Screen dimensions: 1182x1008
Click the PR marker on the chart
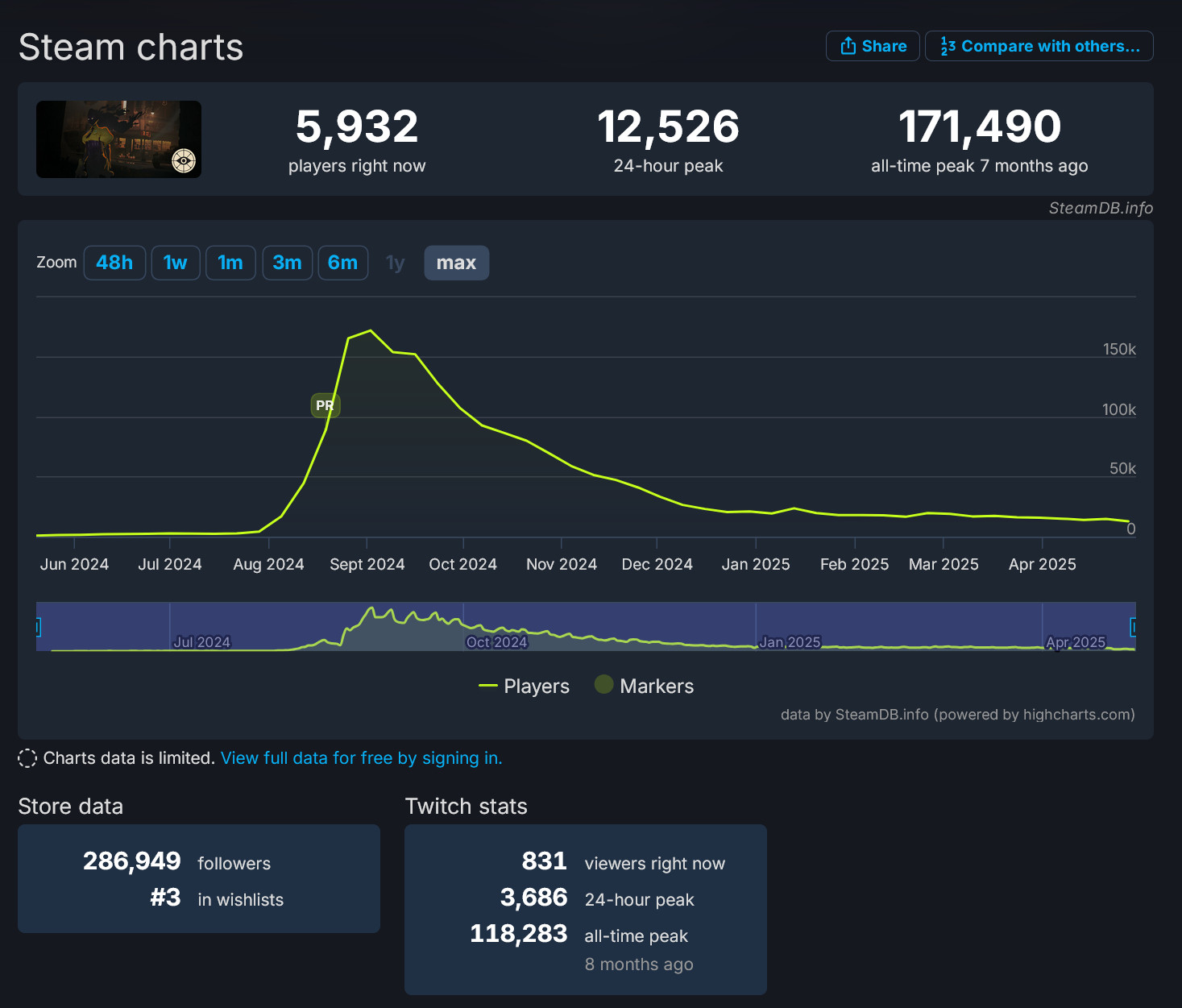point(326,405)
